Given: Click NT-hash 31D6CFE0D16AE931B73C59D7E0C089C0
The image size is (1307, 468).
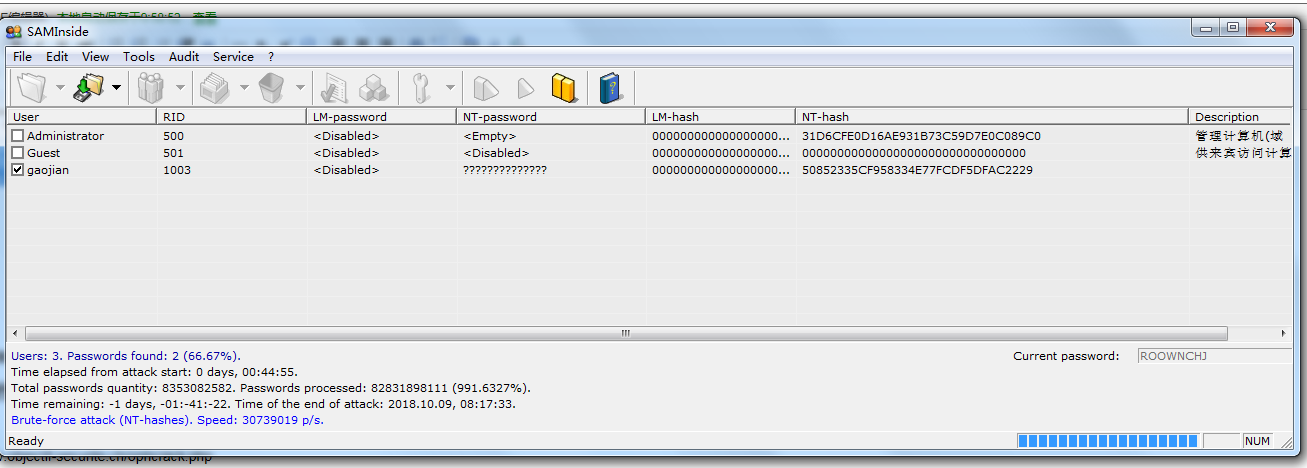Looking at the screenshot, I should coord(921,136).
